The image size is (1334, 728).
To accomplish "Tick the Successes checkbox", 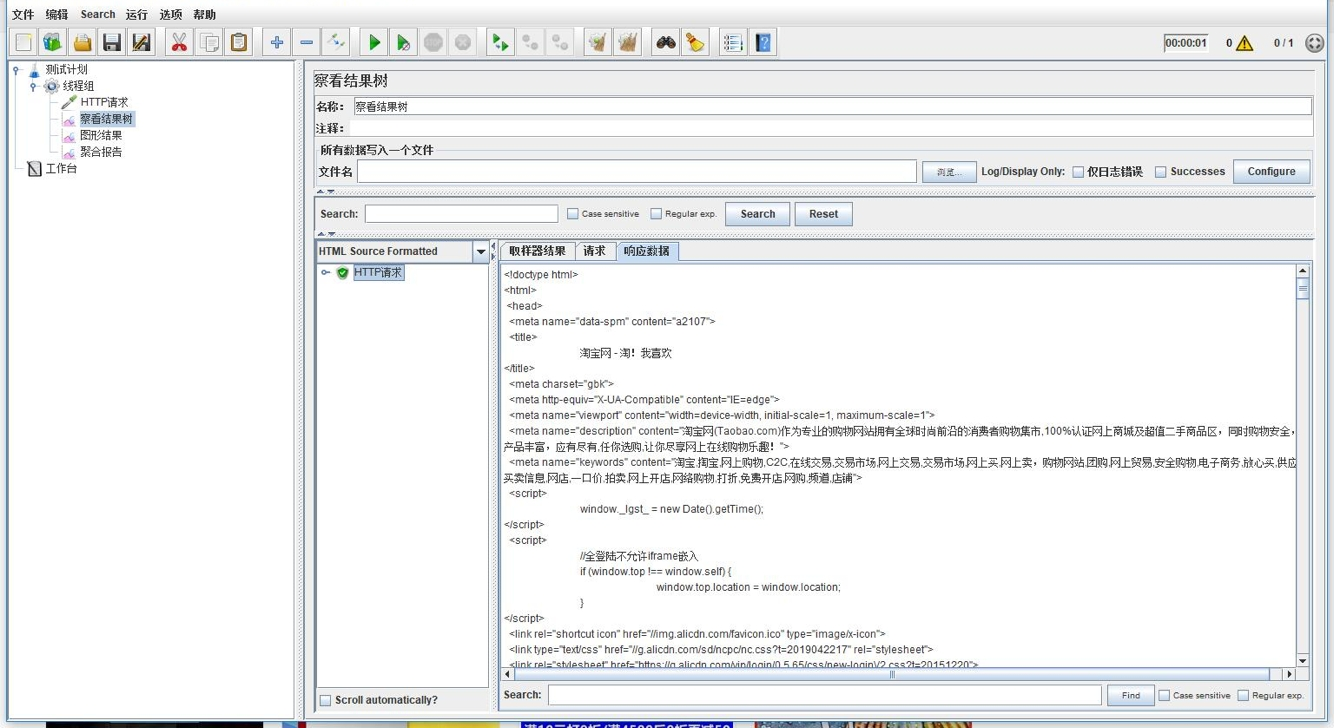I will pyautogui.click(x=1160, y=172).
